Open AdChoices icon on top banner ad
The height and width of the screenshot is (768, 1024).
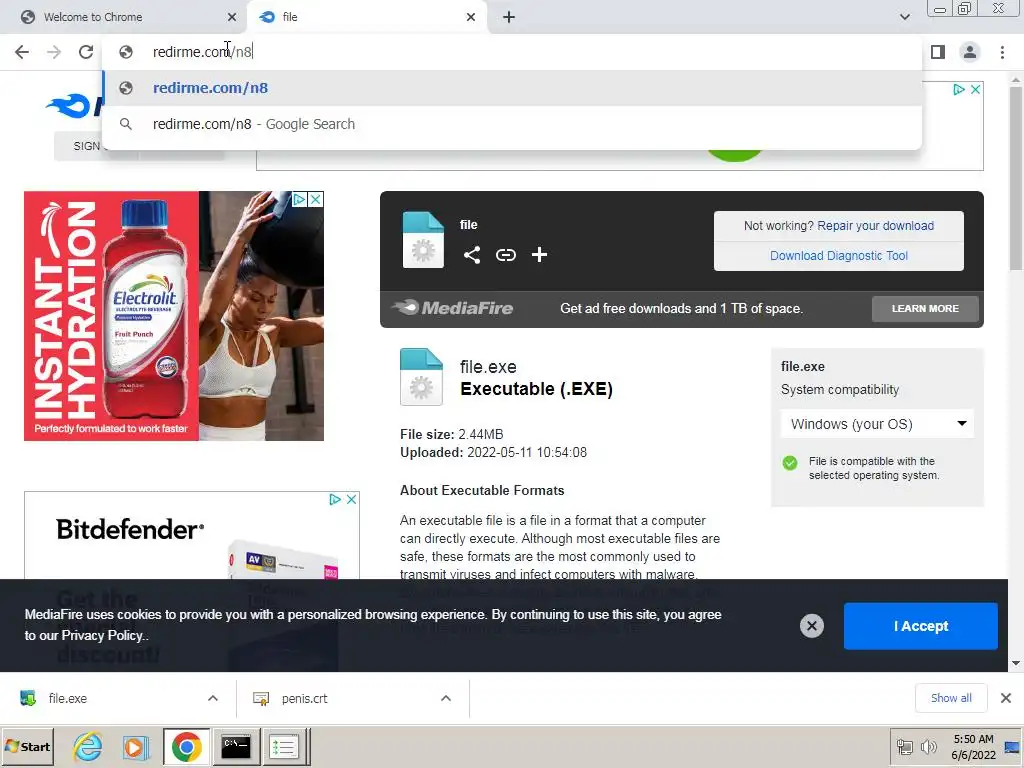point(959,89)
